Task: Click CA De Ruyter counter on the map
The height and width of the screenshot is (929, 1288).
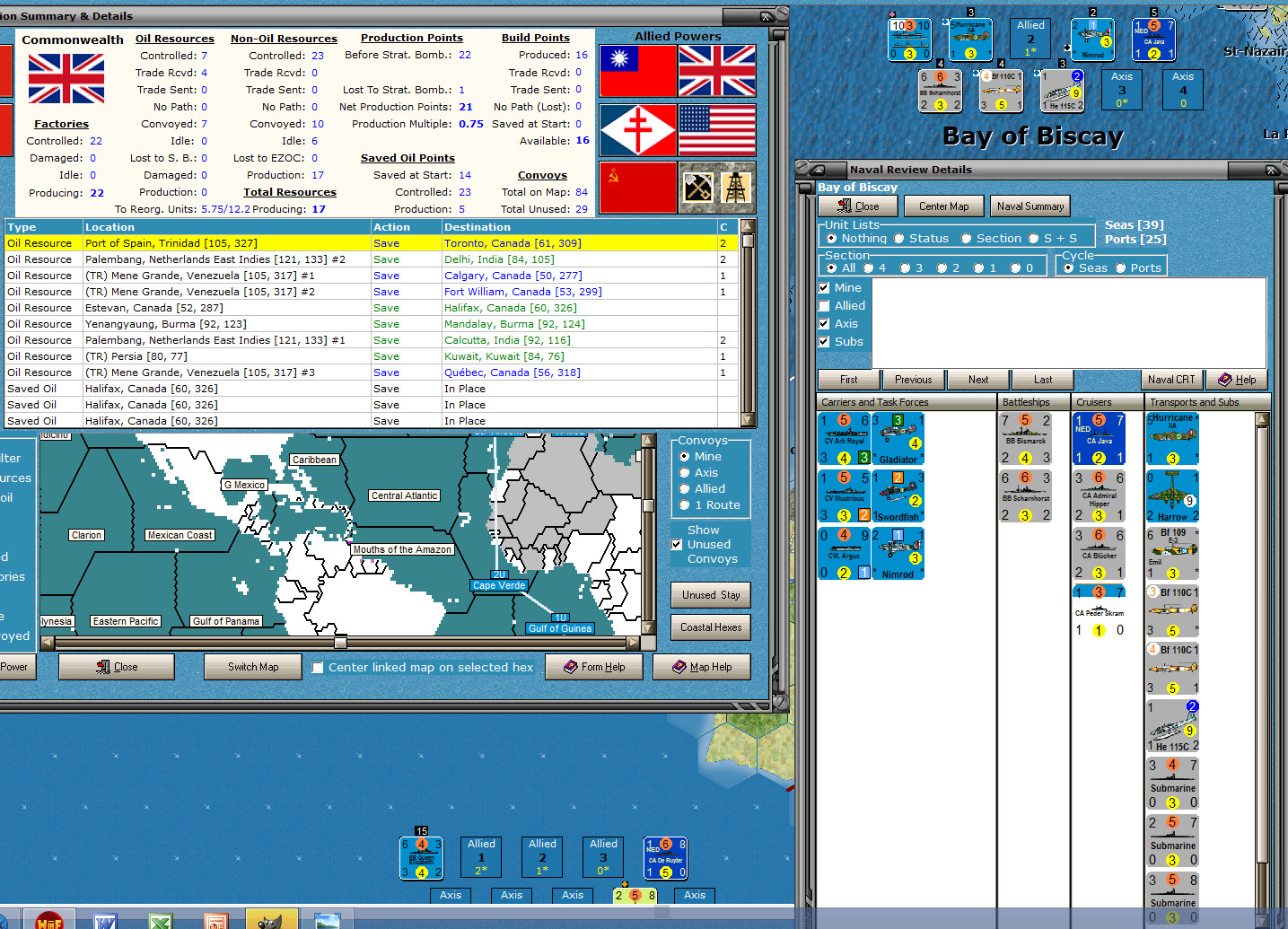Action: [666, 858]
